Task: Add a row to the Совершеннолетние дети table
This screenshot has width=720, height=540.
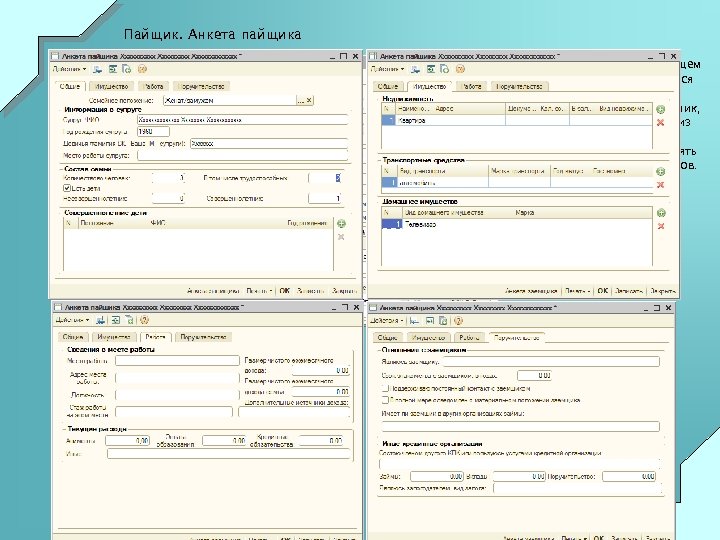Action: [341, 224]
